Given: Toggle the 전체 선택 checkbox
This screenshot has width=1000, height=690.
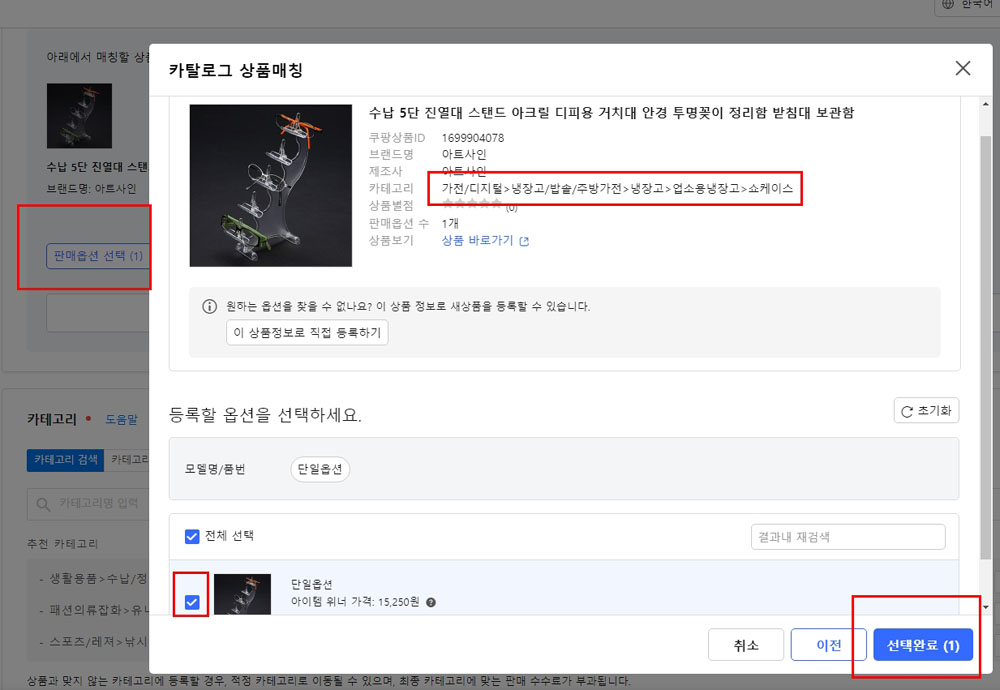Looking at the screenshot, I should [192, 536].
